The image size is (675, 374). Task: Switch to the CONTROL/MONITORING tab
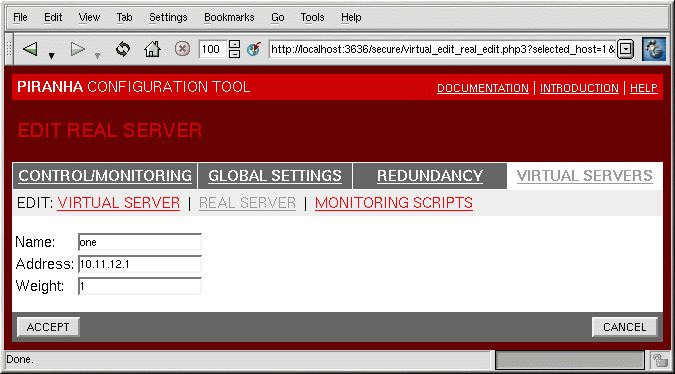[x=105, y=176]
